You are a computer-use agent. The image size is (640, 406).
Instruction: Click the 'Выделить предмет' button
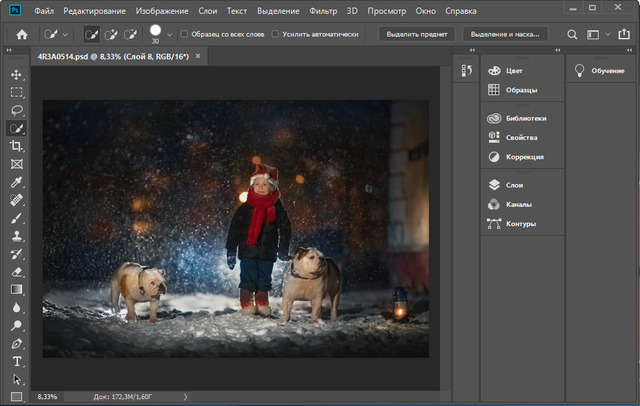417,34
